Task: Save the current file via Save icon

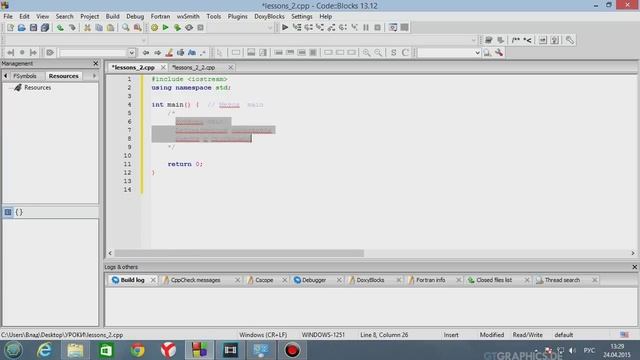Action: (x=33, y=28)
